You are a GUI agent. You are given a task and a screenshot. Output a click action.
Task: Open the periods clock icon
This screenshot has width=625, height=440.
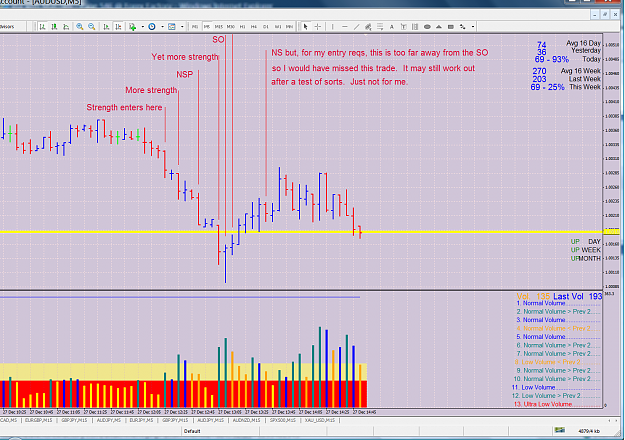[x=152, y=27]
